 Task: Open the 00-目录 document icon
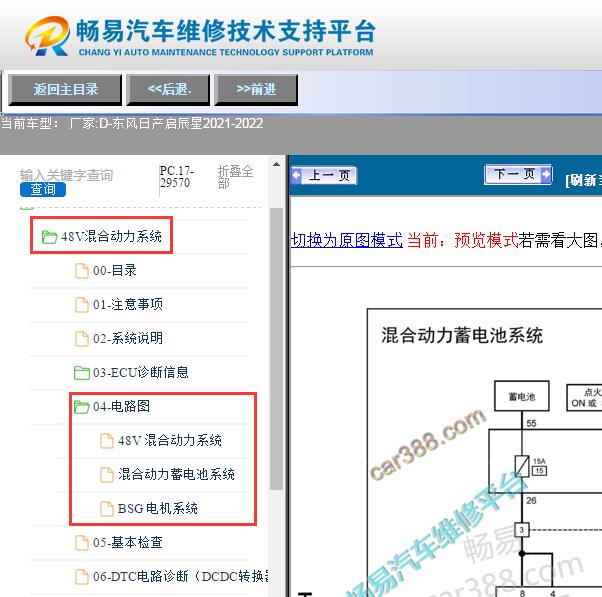(x=81, y=271)
